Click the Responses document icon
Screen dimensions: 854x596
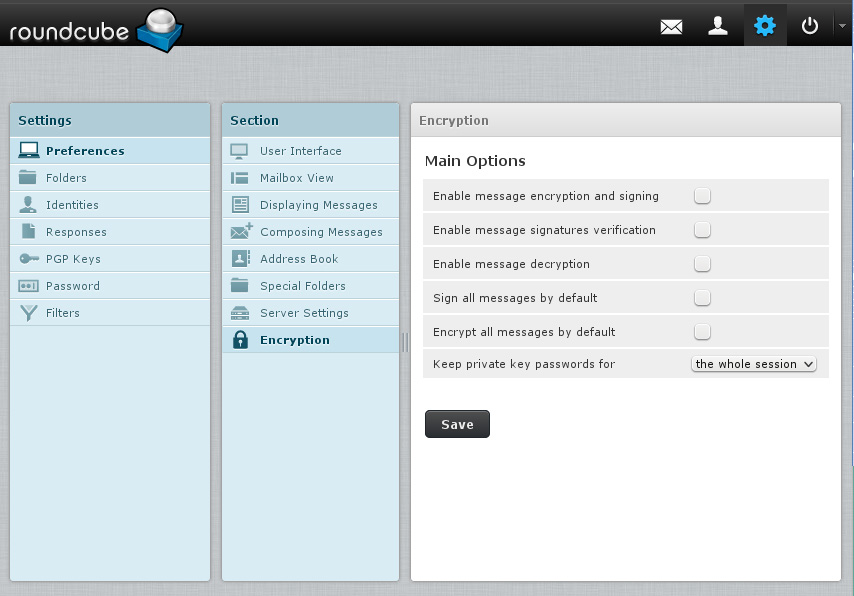(28, 231)
